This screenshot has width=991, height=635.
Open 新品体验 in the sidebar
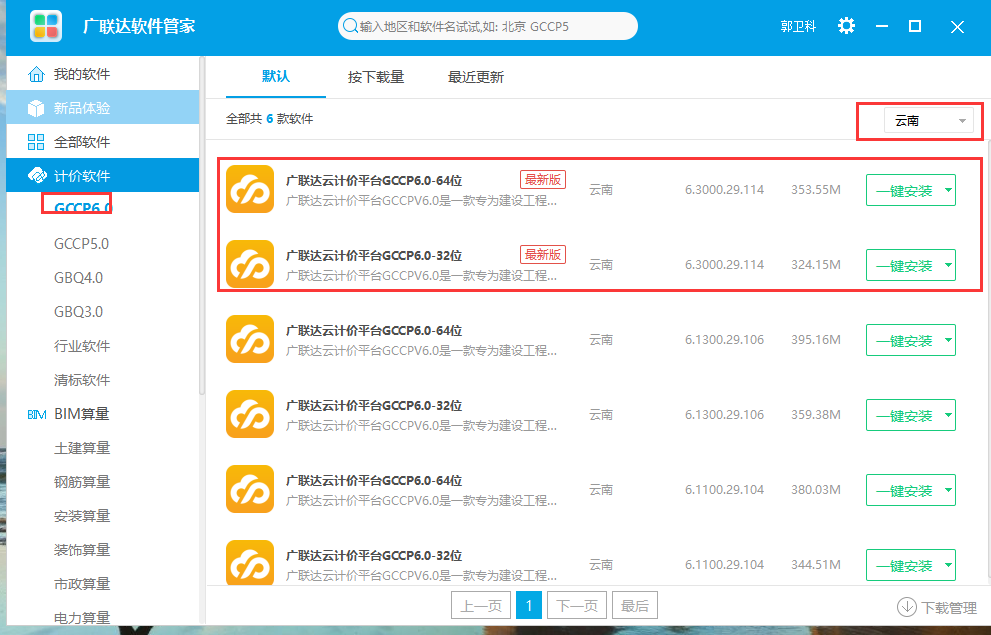tap(102, 107)
